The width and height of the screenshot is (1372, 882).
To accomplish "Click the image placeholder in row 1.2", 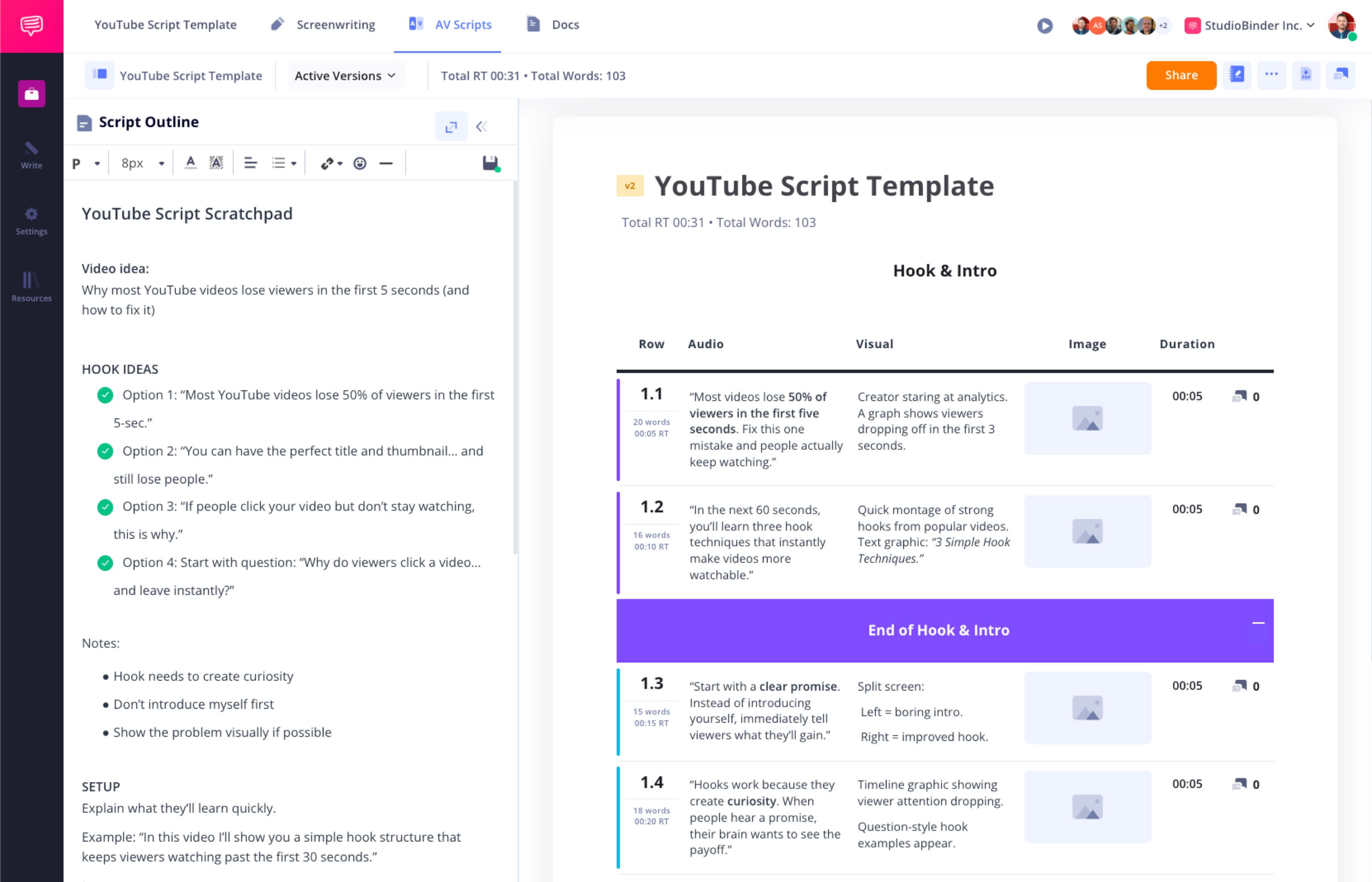I will (x=1087, y=531).
